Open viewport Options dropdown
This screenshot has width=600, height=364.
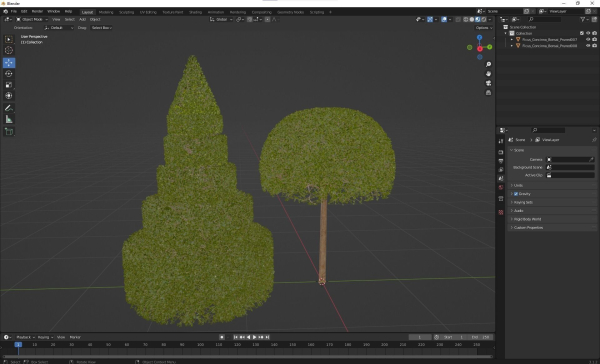point(484,28)
